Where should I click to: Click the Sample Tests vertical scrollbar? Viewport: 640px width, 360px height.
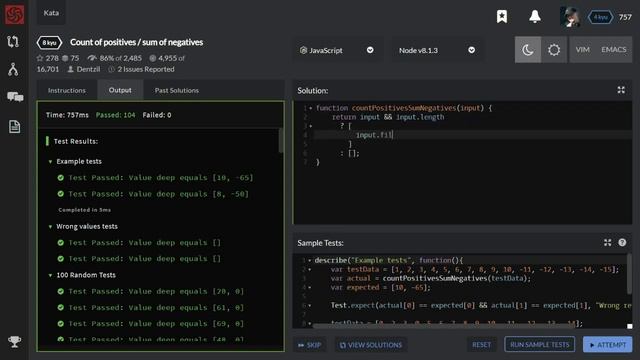(629, 273)
